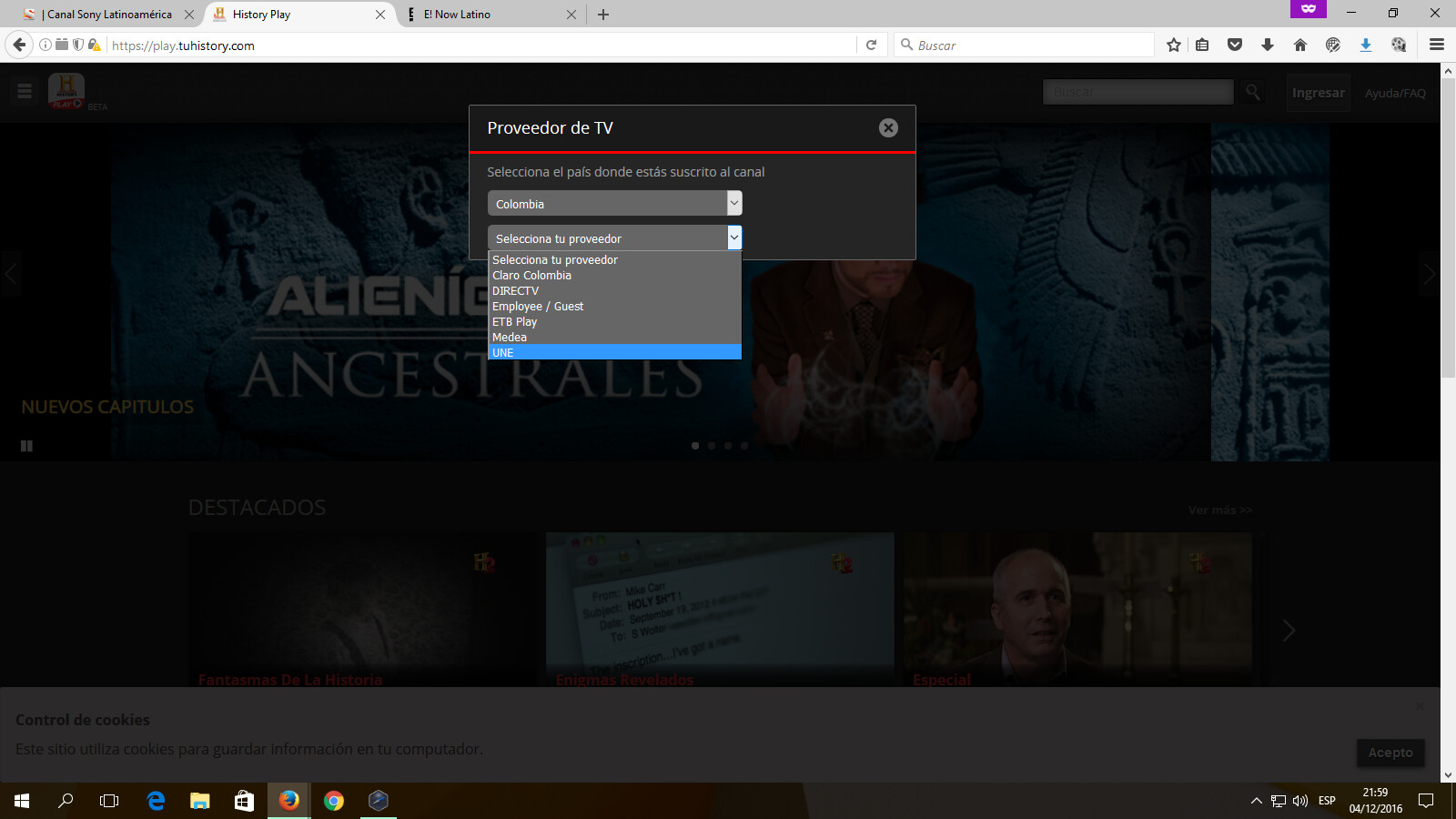Launch Google Chrome from the taskbar

334,801
